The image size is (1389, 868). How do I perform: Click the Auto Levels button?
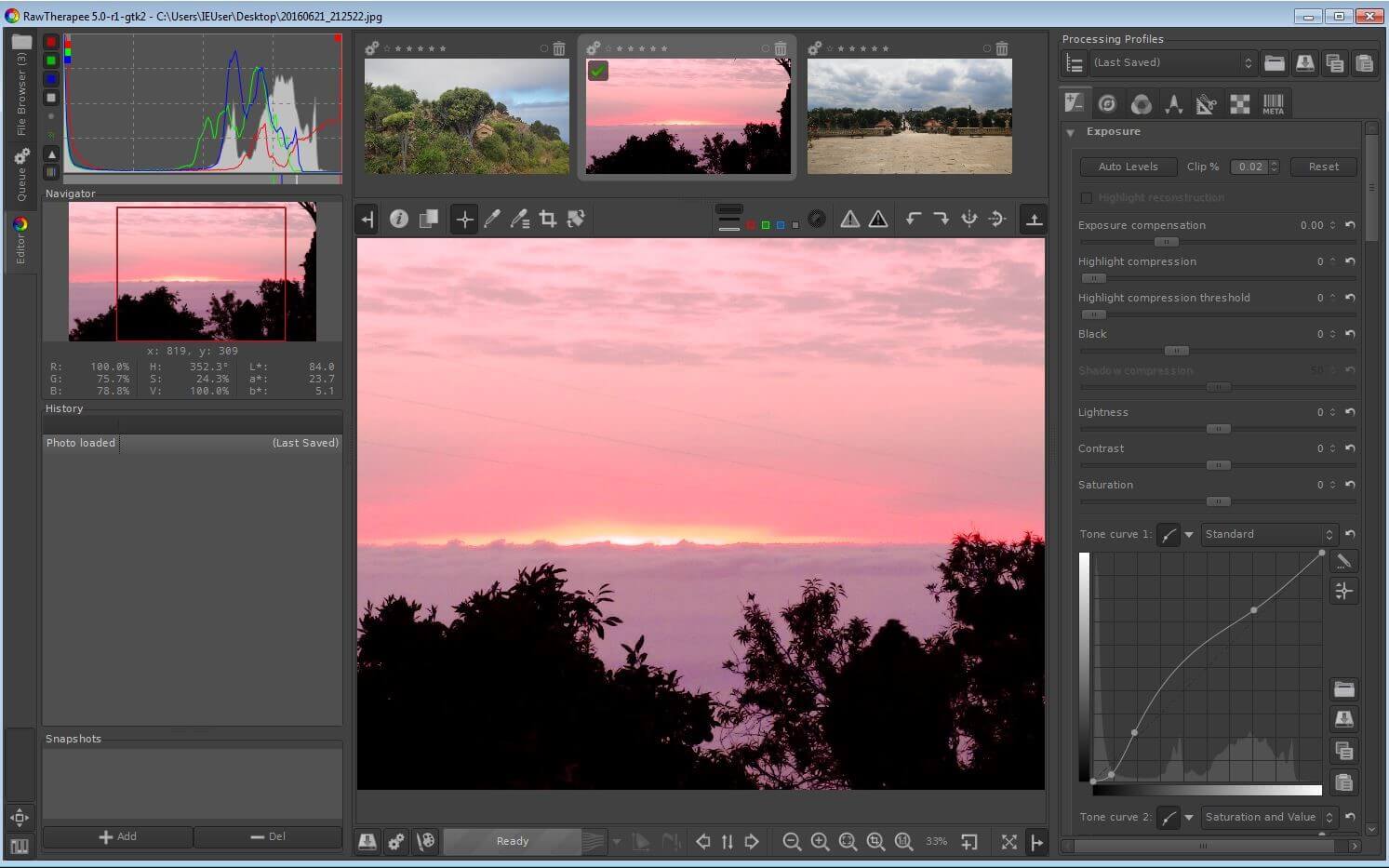click(1128, 167)
